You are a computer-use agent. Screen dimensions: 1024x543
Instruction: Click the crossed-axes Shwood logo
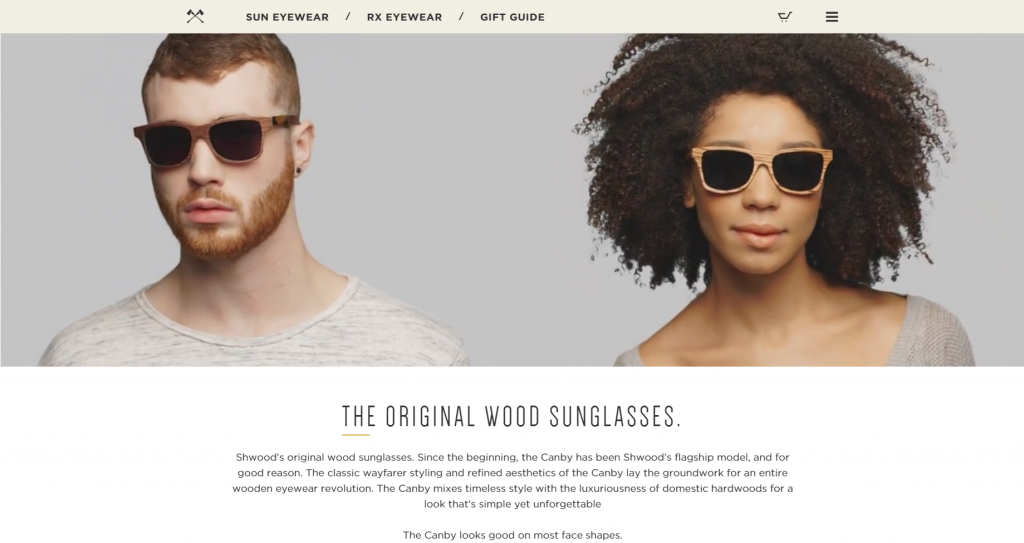[x=195, y=16]
